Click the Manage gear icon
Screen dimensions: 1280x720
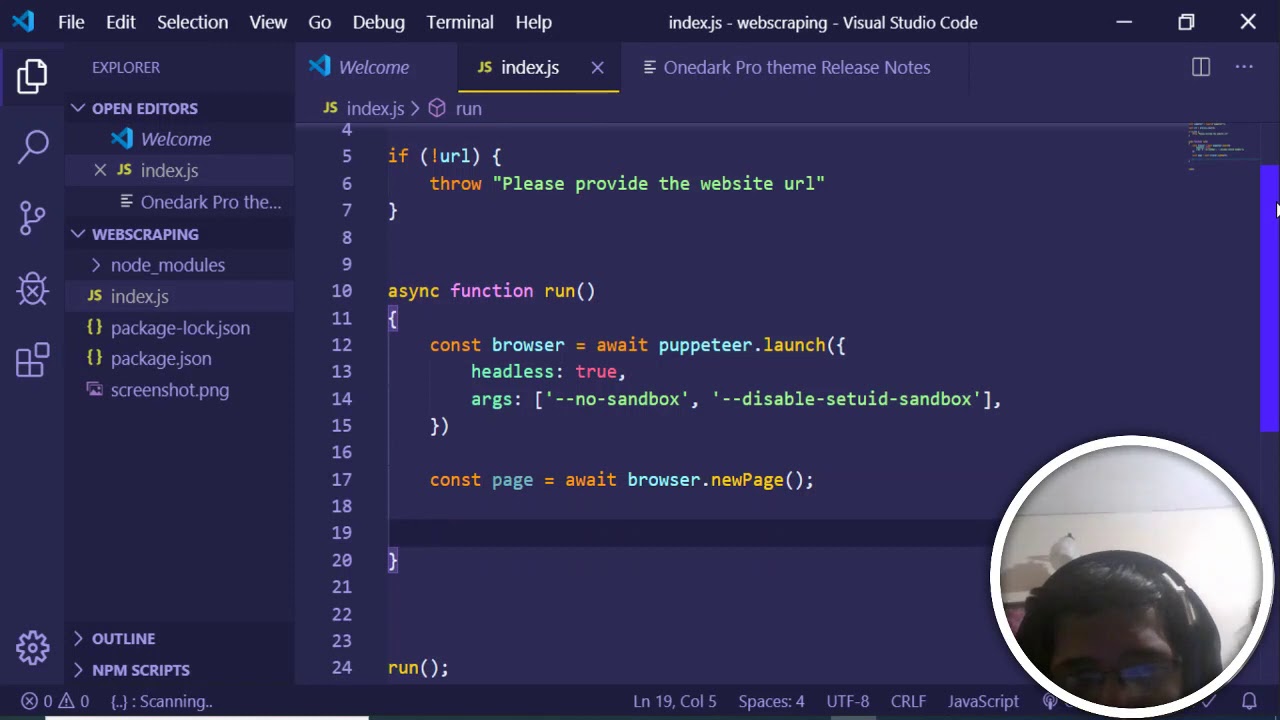point(32,647)
